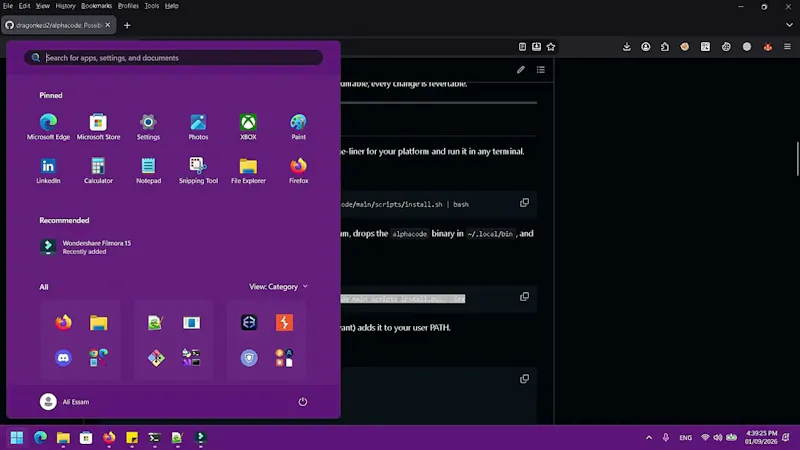Open File Explorer from the taskbar
This screenshot has height=450, width=800.
tap(63, 437)
